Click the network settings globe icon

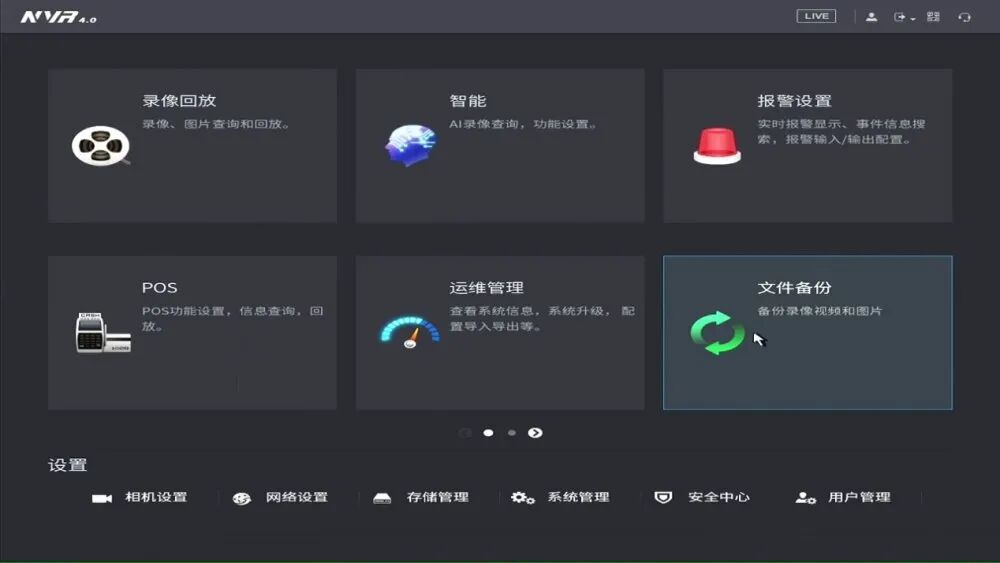242,499
